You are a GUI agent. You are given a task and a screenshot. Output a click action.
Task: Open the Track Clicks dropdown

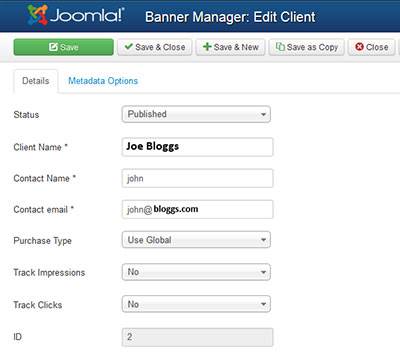point(196,304)
